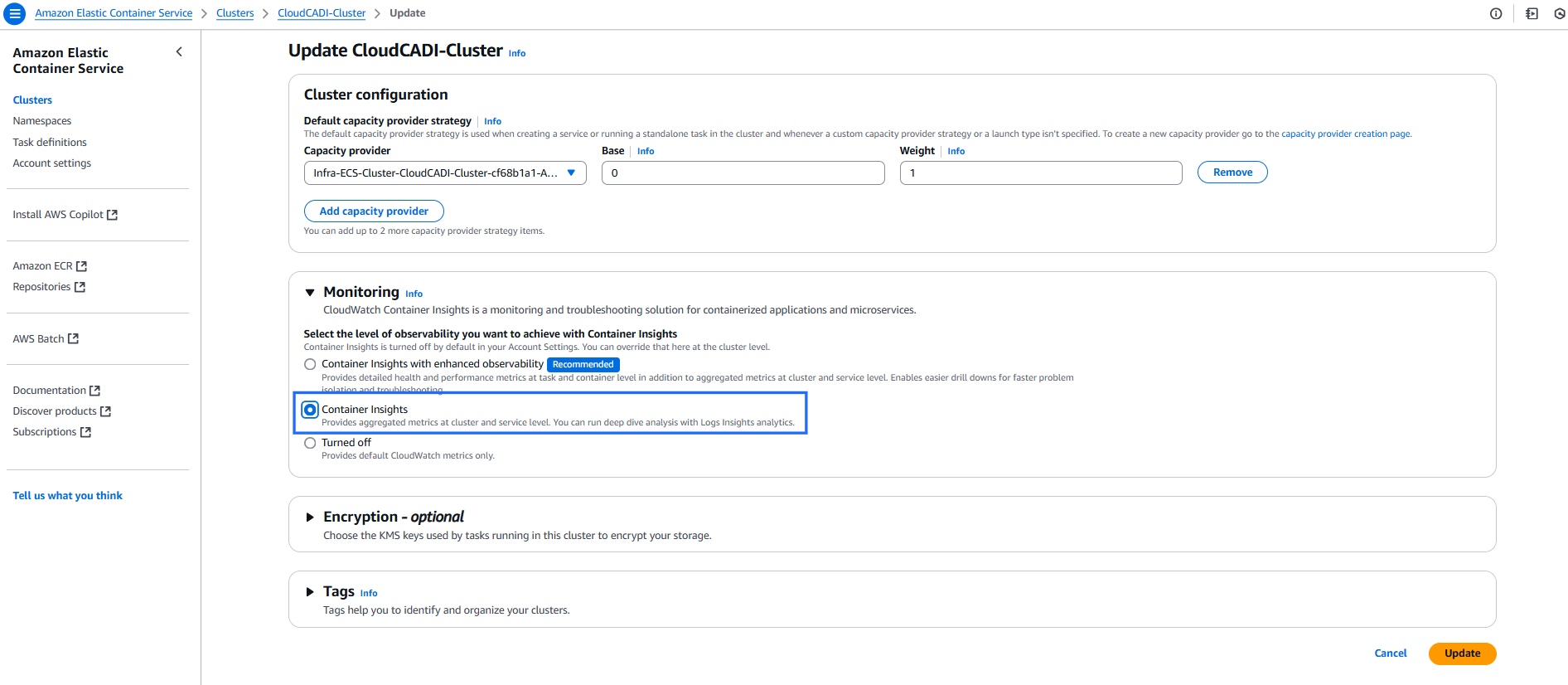This screenshot has width=1568, height=685.
Task: Open Amazon ECR external link
Action: tap(50, 266)
